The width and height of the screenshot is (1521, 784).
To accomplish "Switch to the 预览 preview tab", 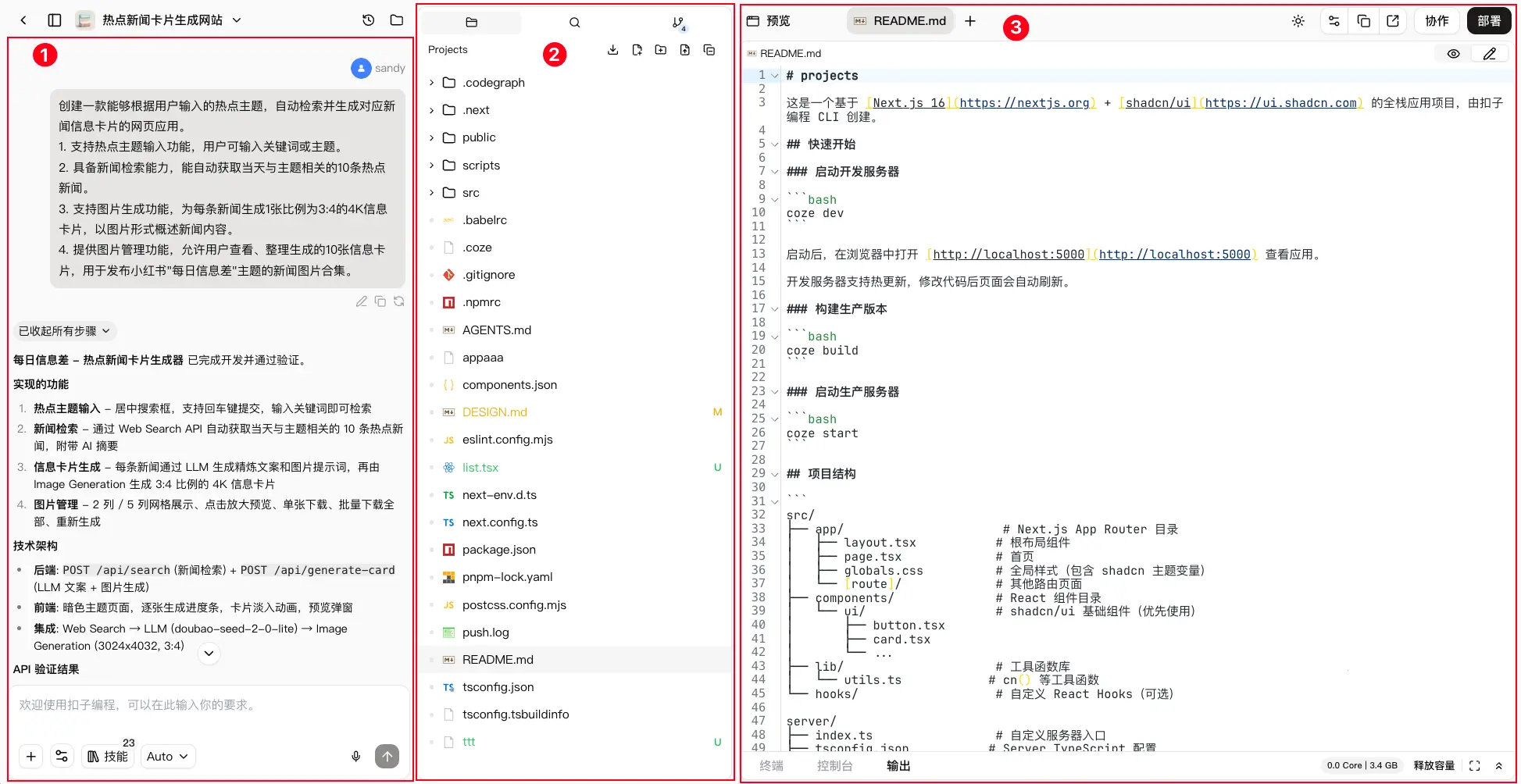I will [x=769, y=21].
